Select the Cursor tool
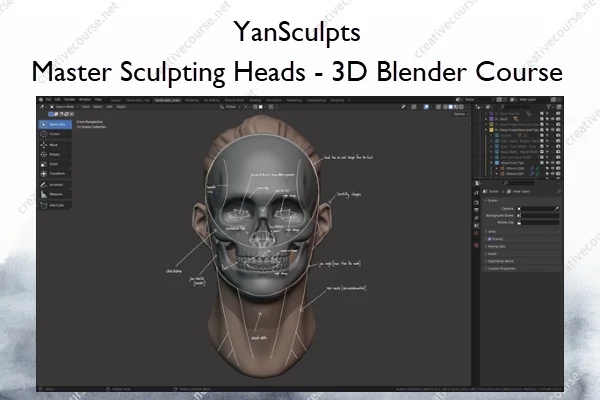The height and width of the screenshot is (400, 600). click(x=55, y=134)
